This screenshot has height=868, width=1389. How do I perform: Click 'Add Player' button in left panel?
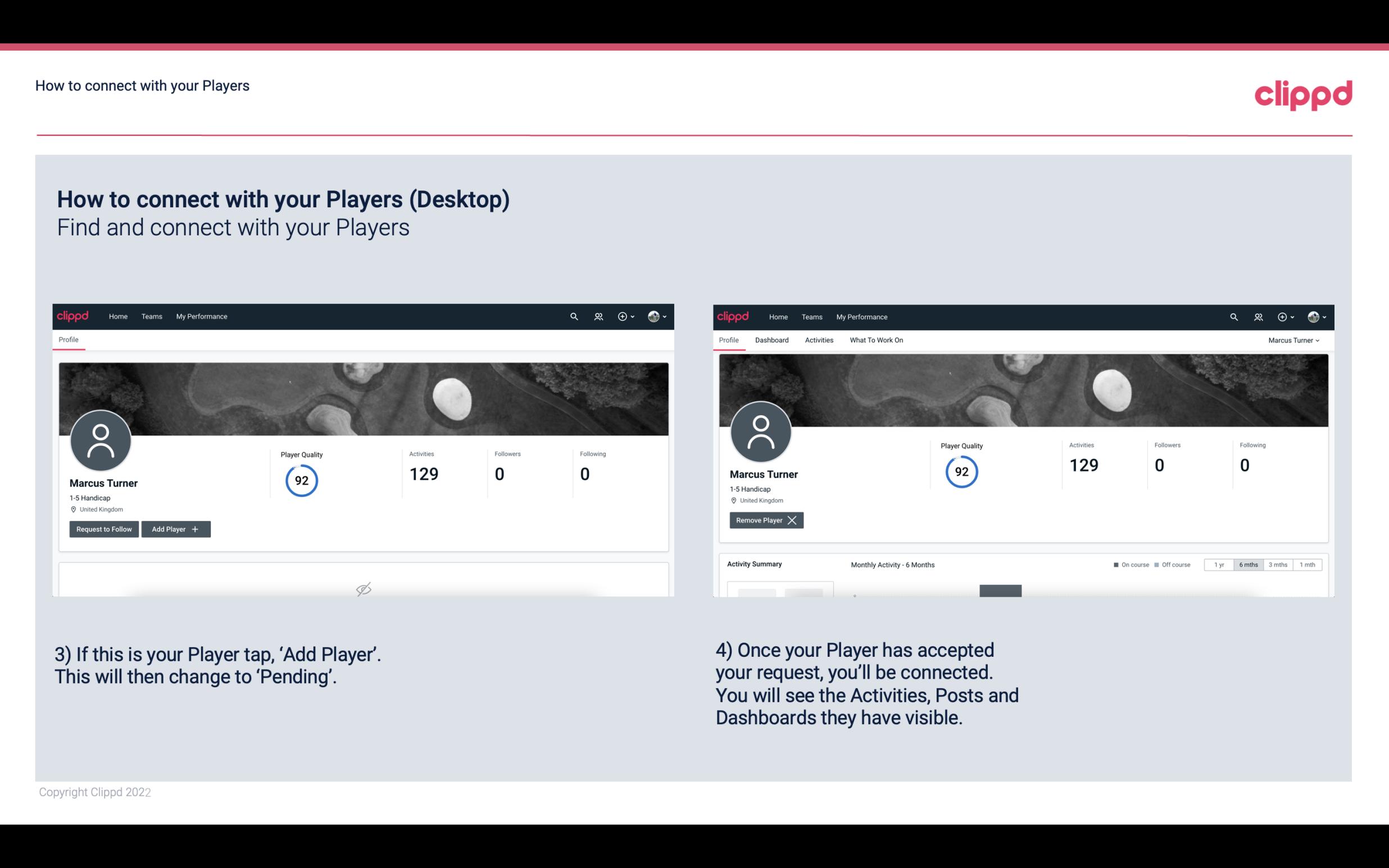(176, 528)
